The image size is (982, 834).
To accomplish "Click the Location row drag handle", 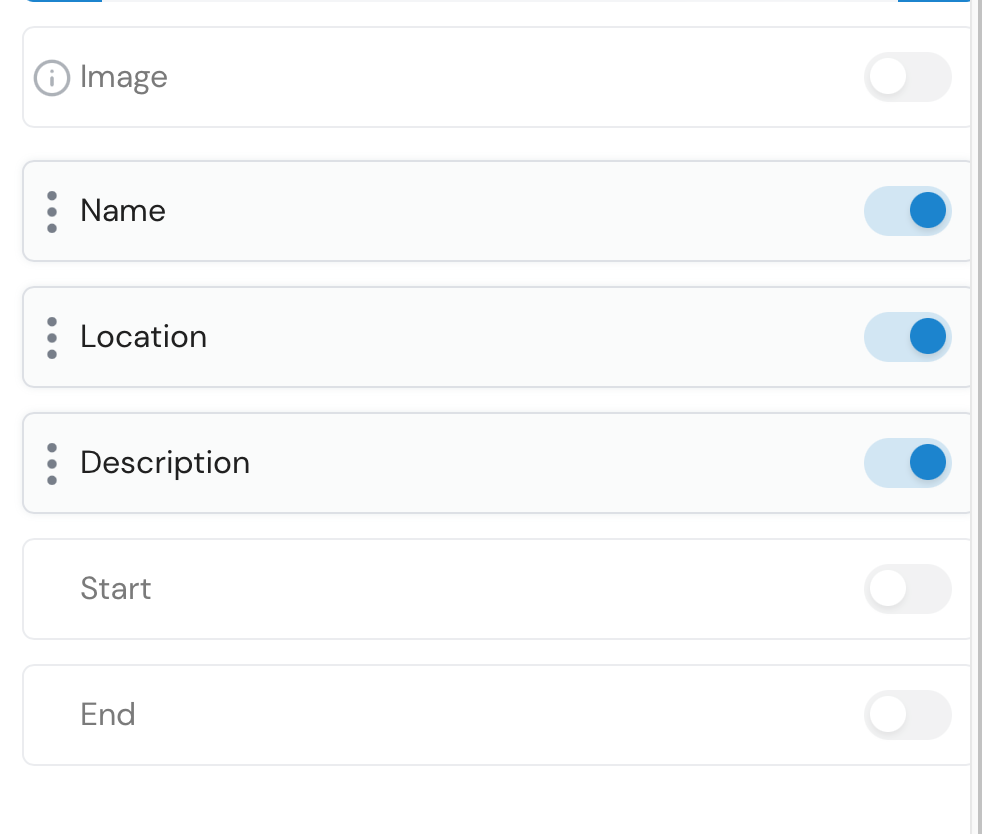I will (52, 337).
